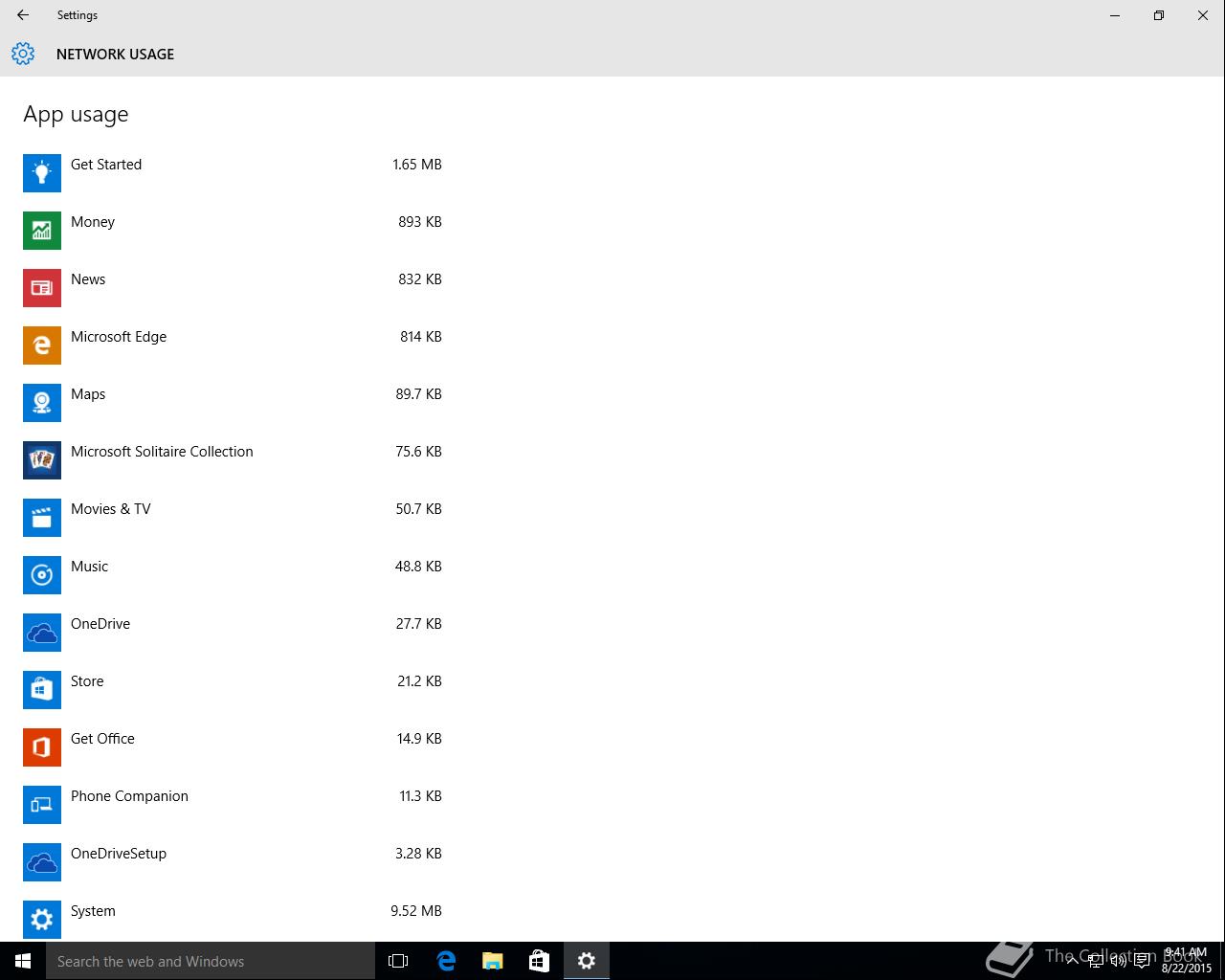Click the 1.65 MB usage value
Viewport: 1225px width, 980px height.
tap(417, 165)
